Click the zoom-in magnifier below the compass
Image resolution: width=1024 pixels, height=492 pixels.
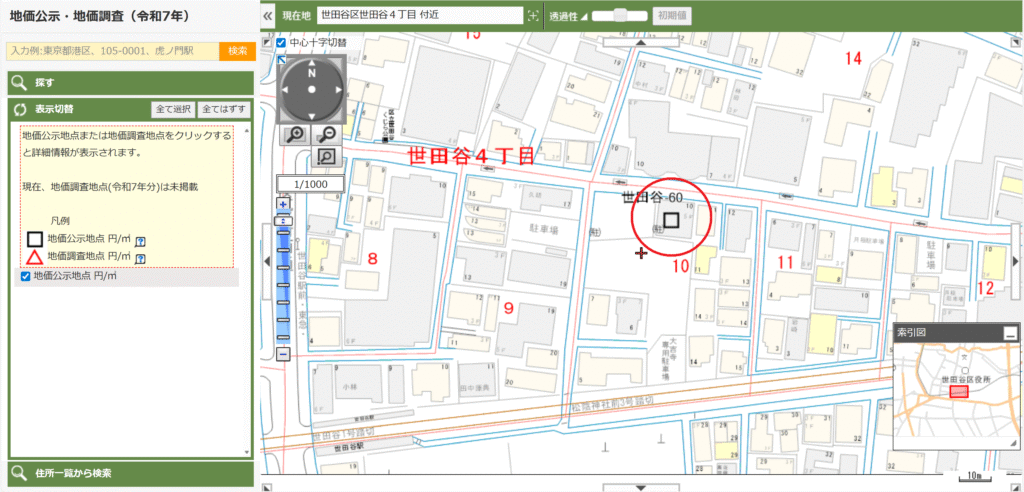(x=295, y=135)
